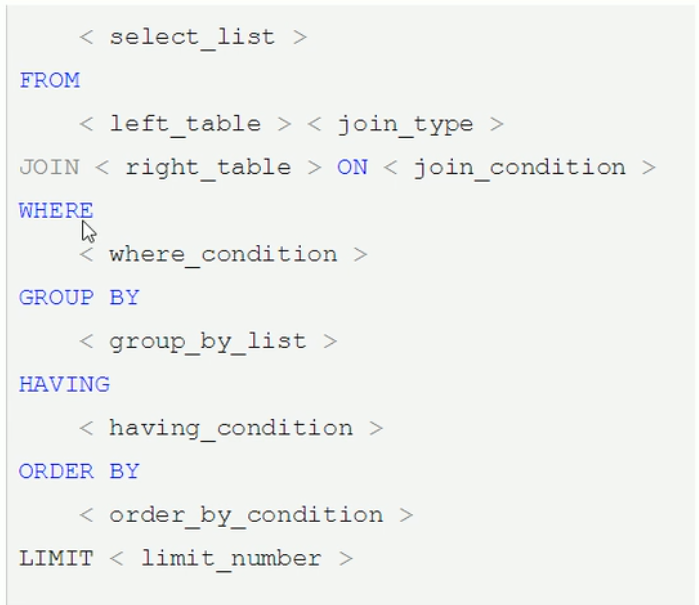This screenshot has width=699, height=605.
Task: Click the join_condition placeholder
Action: coord(520,168)
